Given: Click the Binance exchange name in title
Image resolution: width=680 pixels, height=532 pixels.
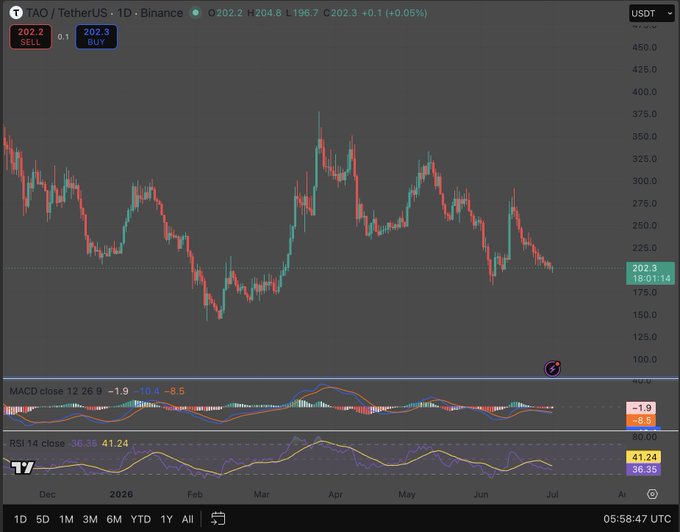Looking at the screenshot, I should (x=161, y=13).
